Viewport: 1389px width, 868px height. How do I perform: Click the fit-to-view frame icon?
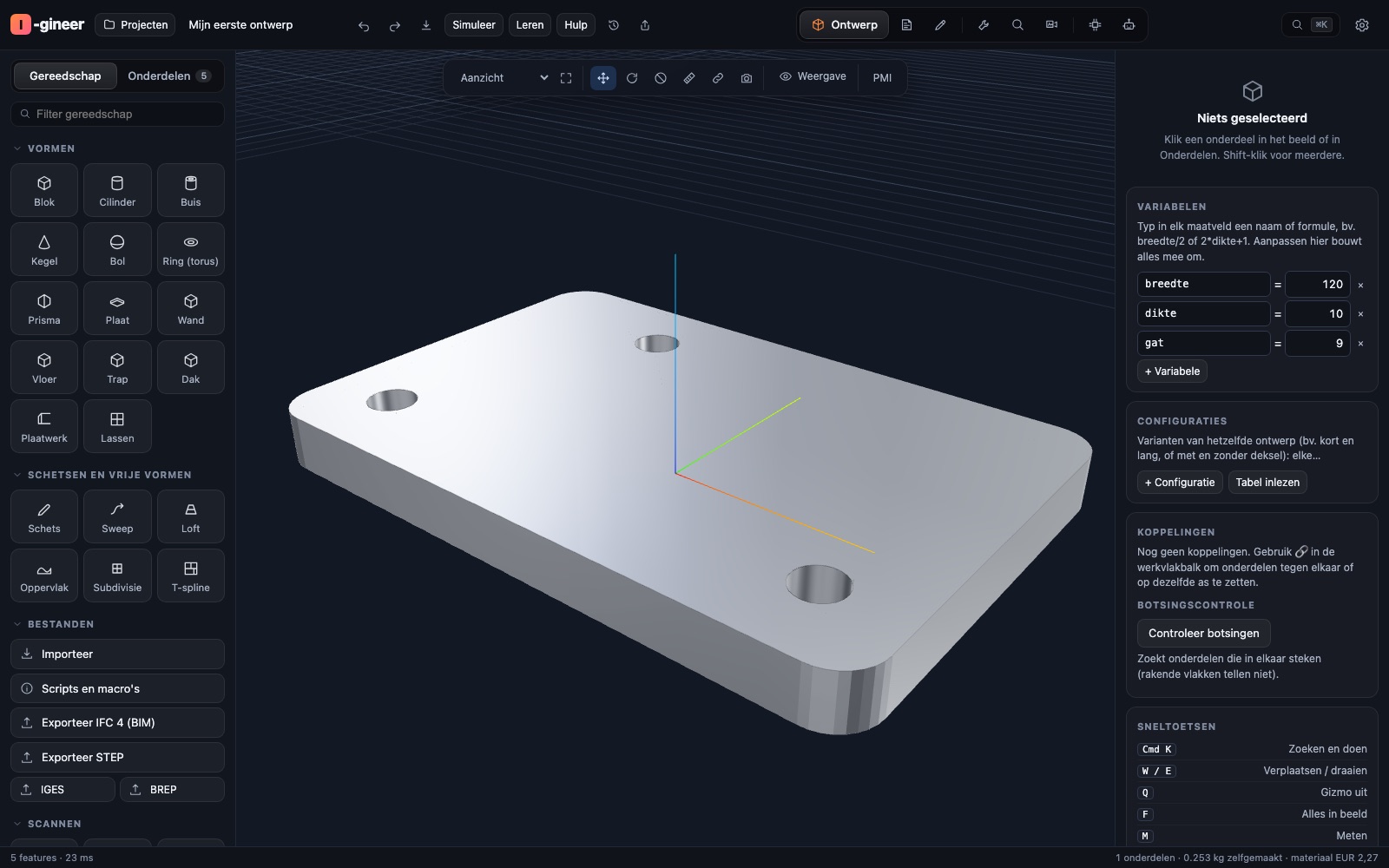pyautogui.click(x=566, y=77)
